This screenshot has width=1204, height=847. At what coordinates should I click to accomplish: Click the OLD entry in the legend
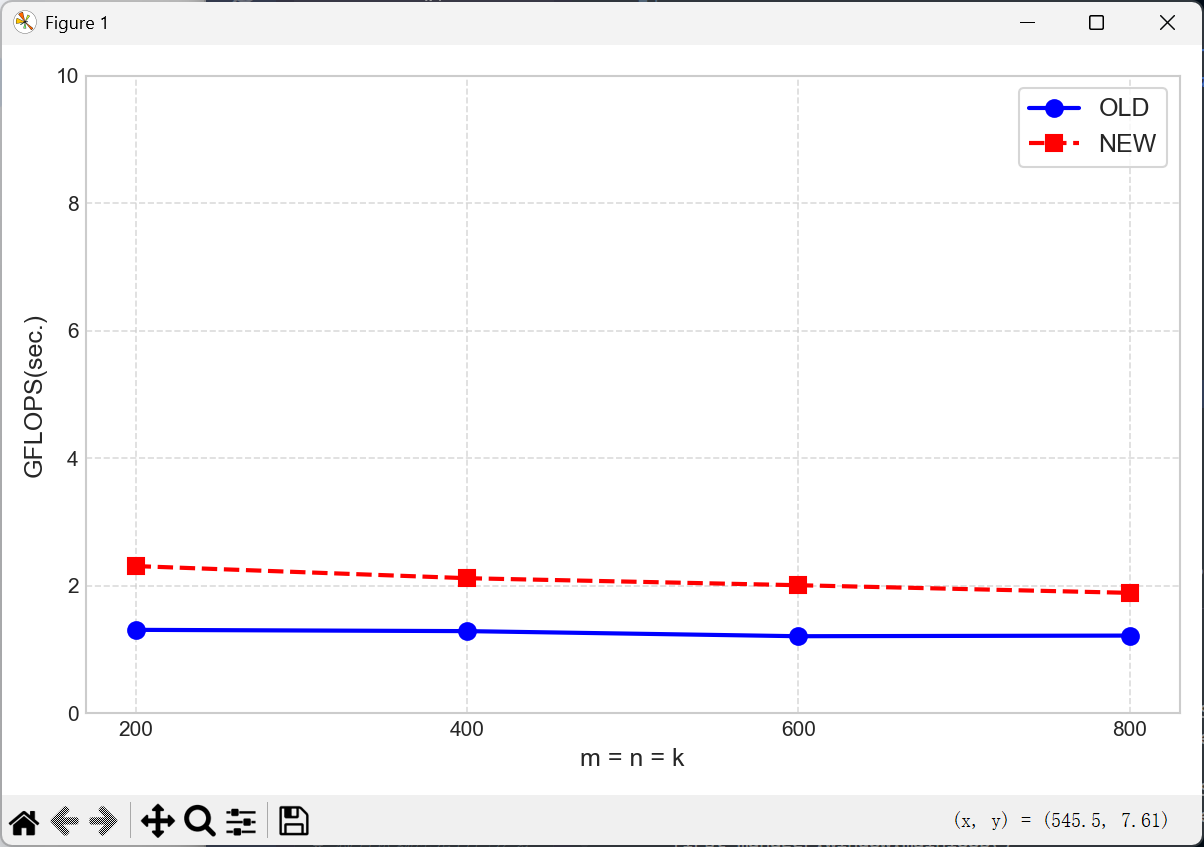(x=1123, y=108)
